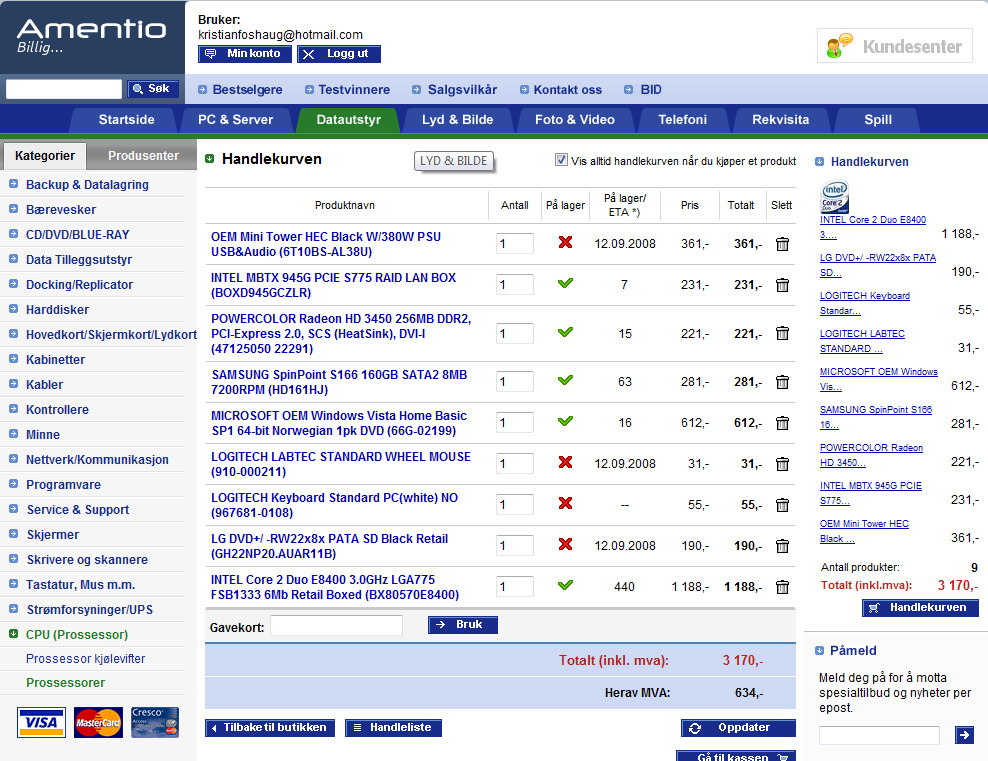Click the VISA card logo
This screenshot has height=761, width=988.
(41, 723)
